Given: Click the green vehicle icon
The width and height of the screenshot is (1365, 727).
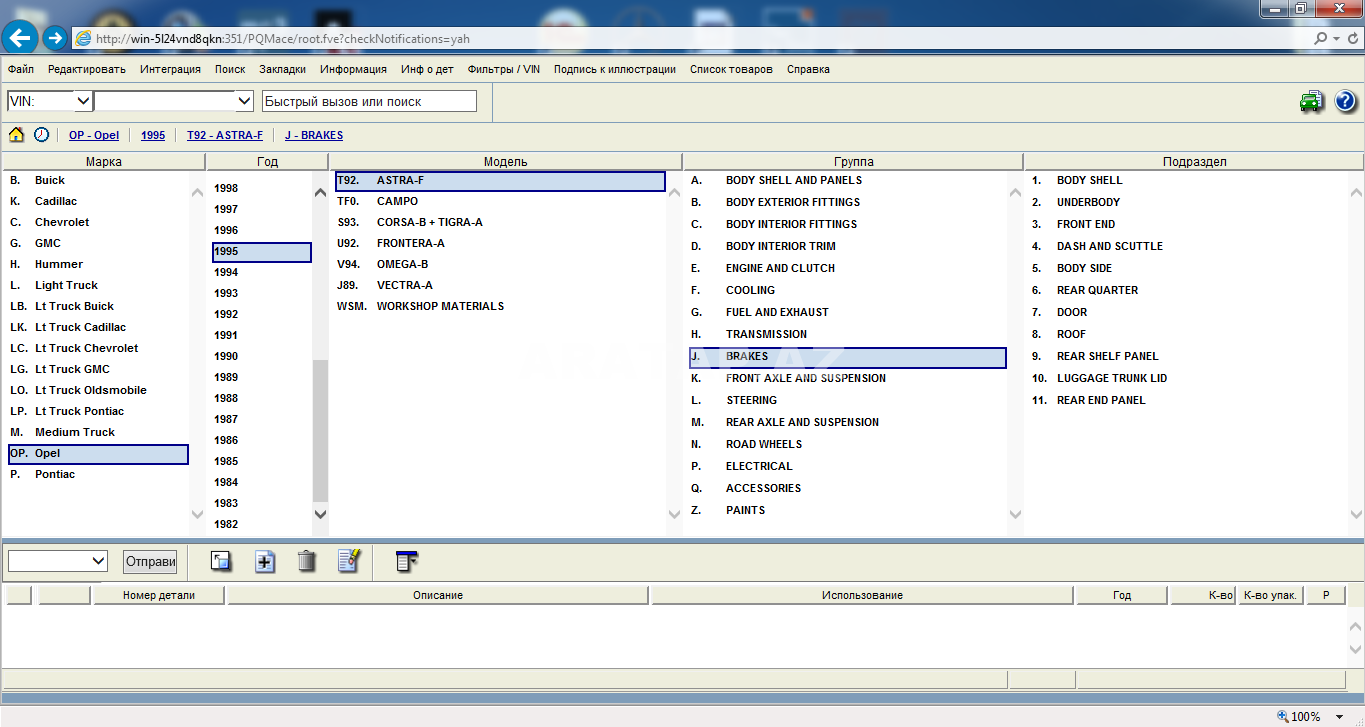Looking at the screenshot, I should 1311,101.
